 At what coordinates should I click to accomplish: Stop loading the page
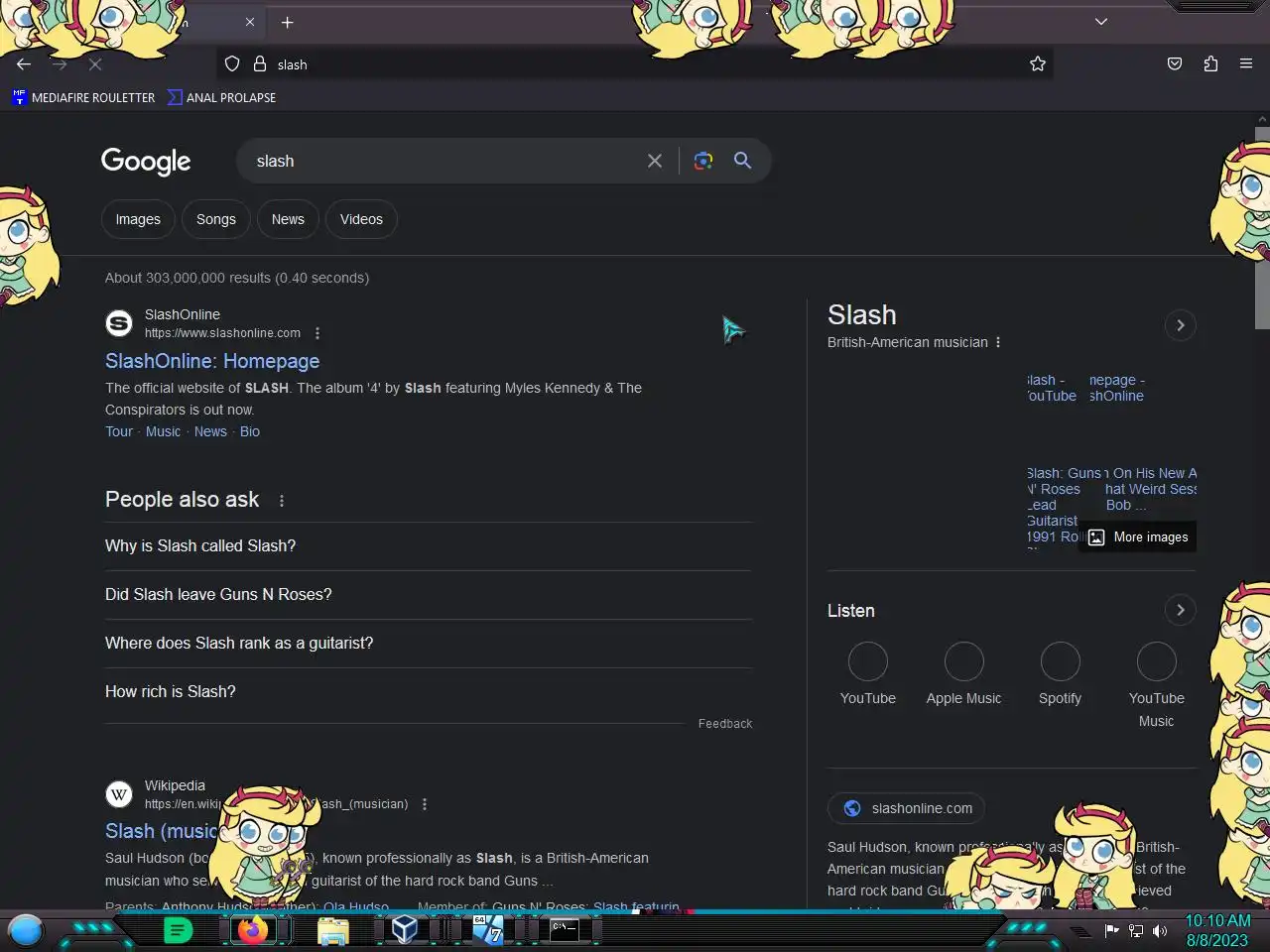click(x=95, y=63)
